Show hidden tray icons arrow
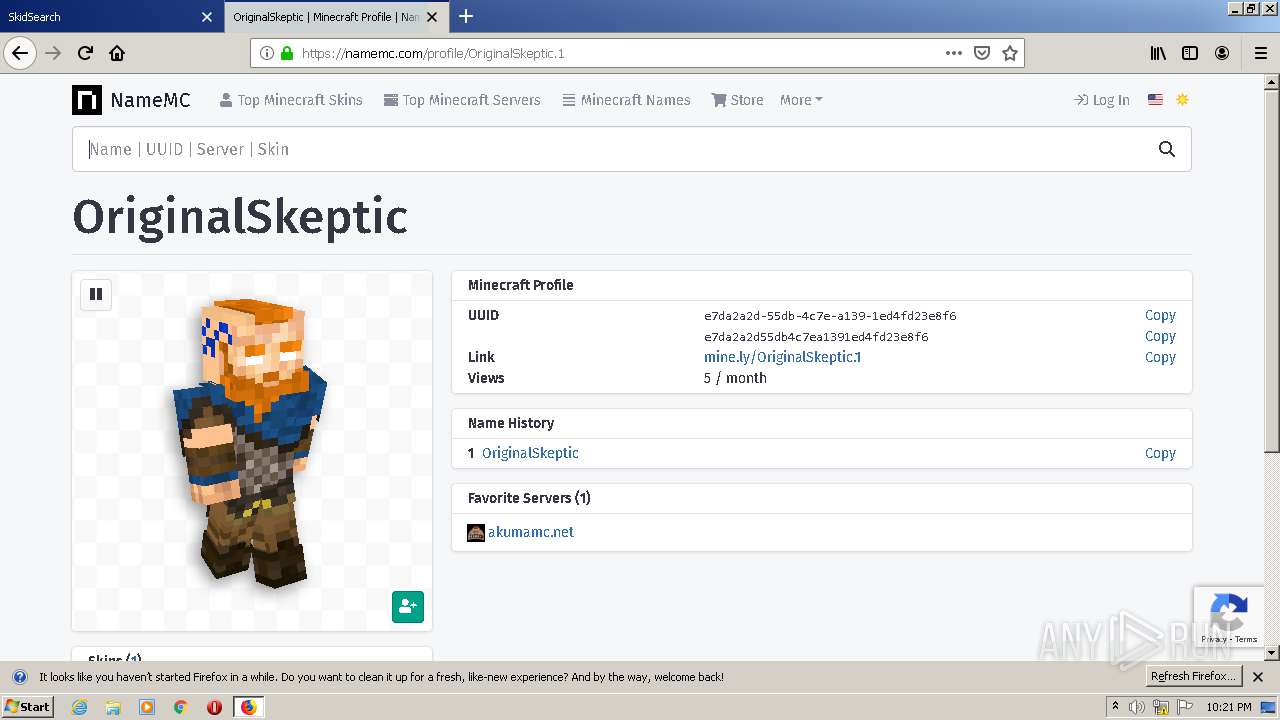The width and height of the screenshot is (1280, 720). coord(1115,707)
